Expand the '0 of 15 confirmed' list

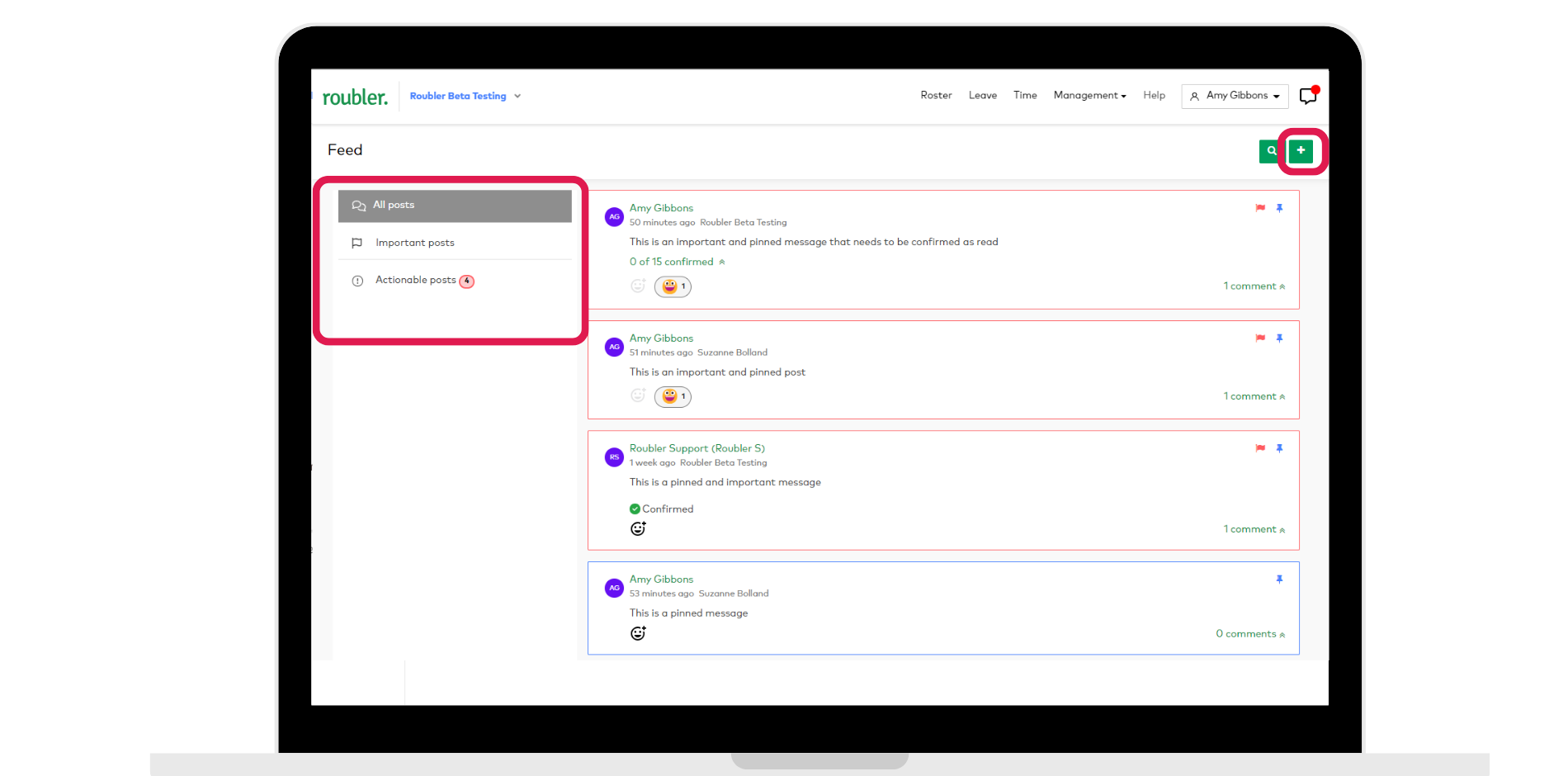point(678,262)
